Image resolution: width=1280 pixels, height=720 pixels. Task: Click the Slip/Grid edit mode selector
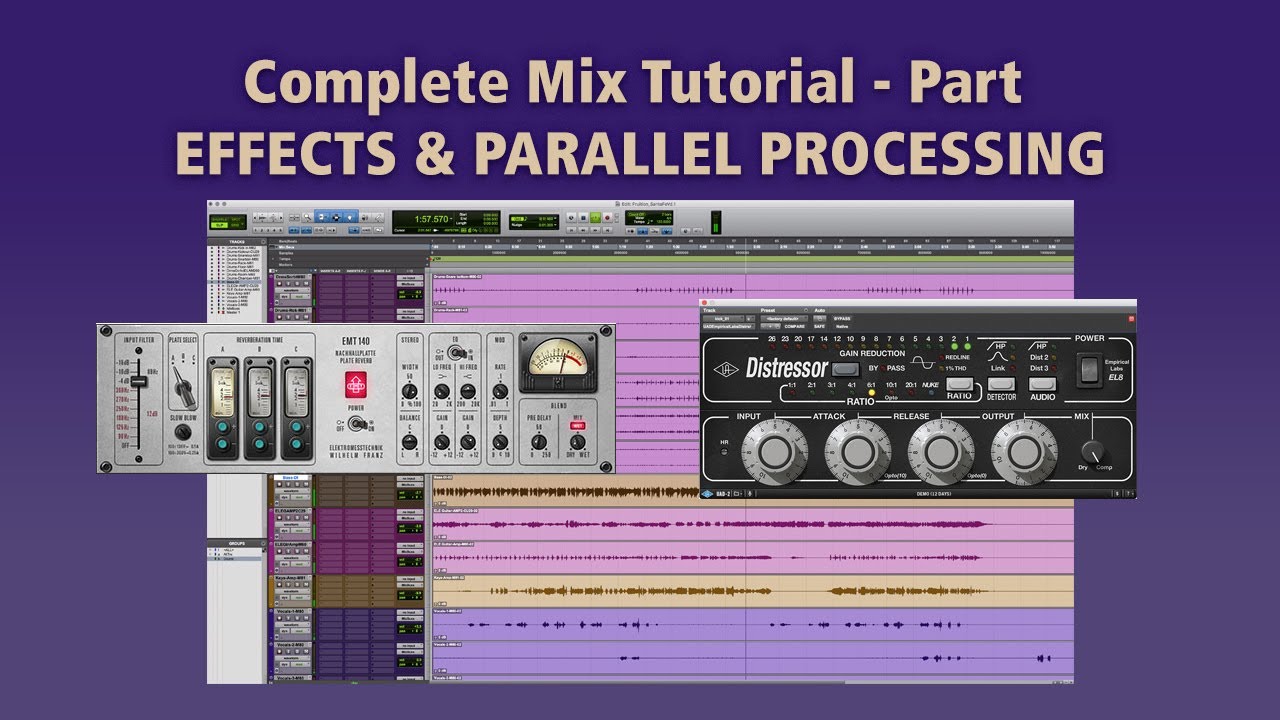[x=227, y=222]
